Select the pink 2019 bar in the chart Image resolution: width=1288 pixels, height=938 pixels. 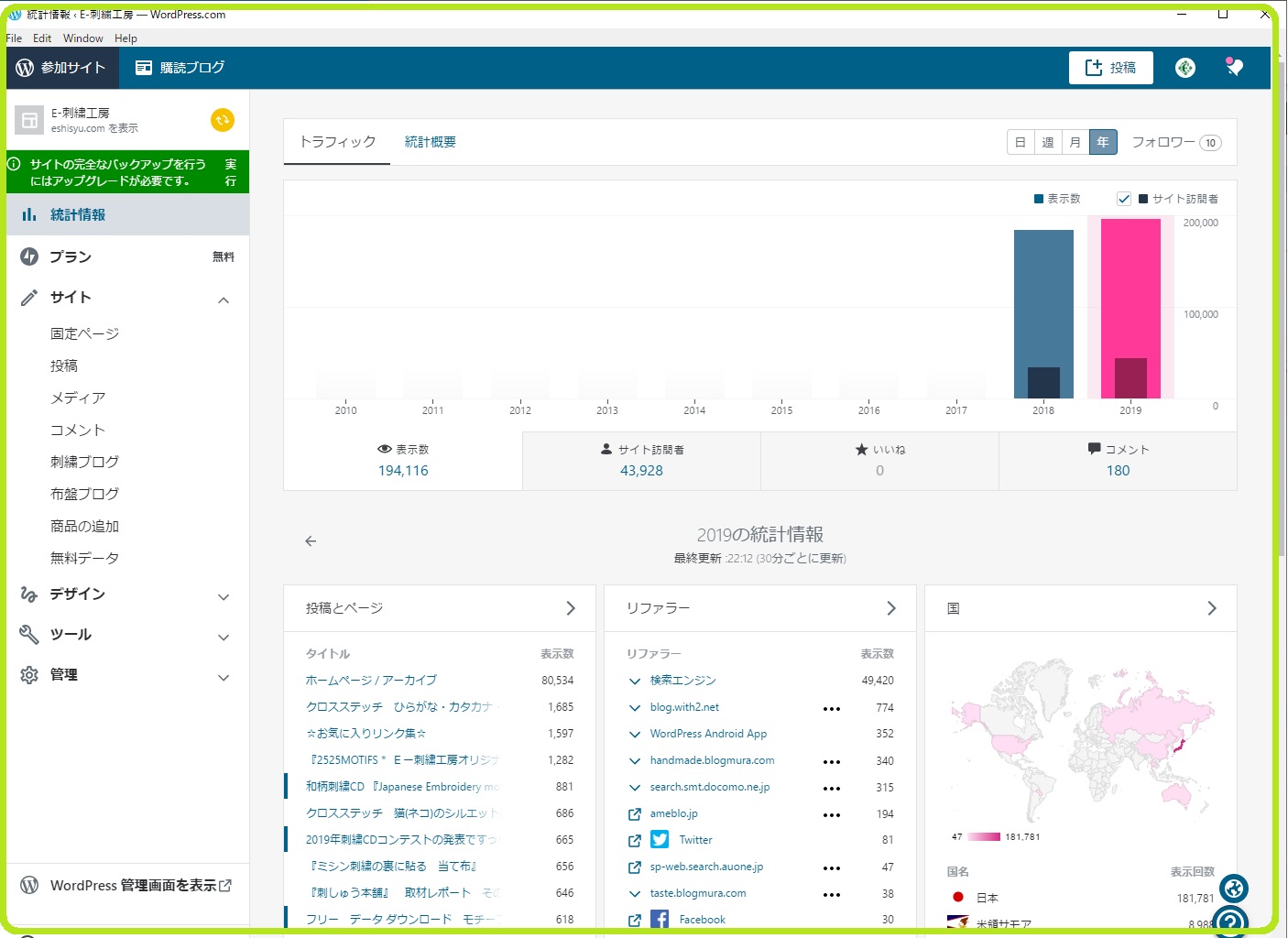coord(1130,309)
